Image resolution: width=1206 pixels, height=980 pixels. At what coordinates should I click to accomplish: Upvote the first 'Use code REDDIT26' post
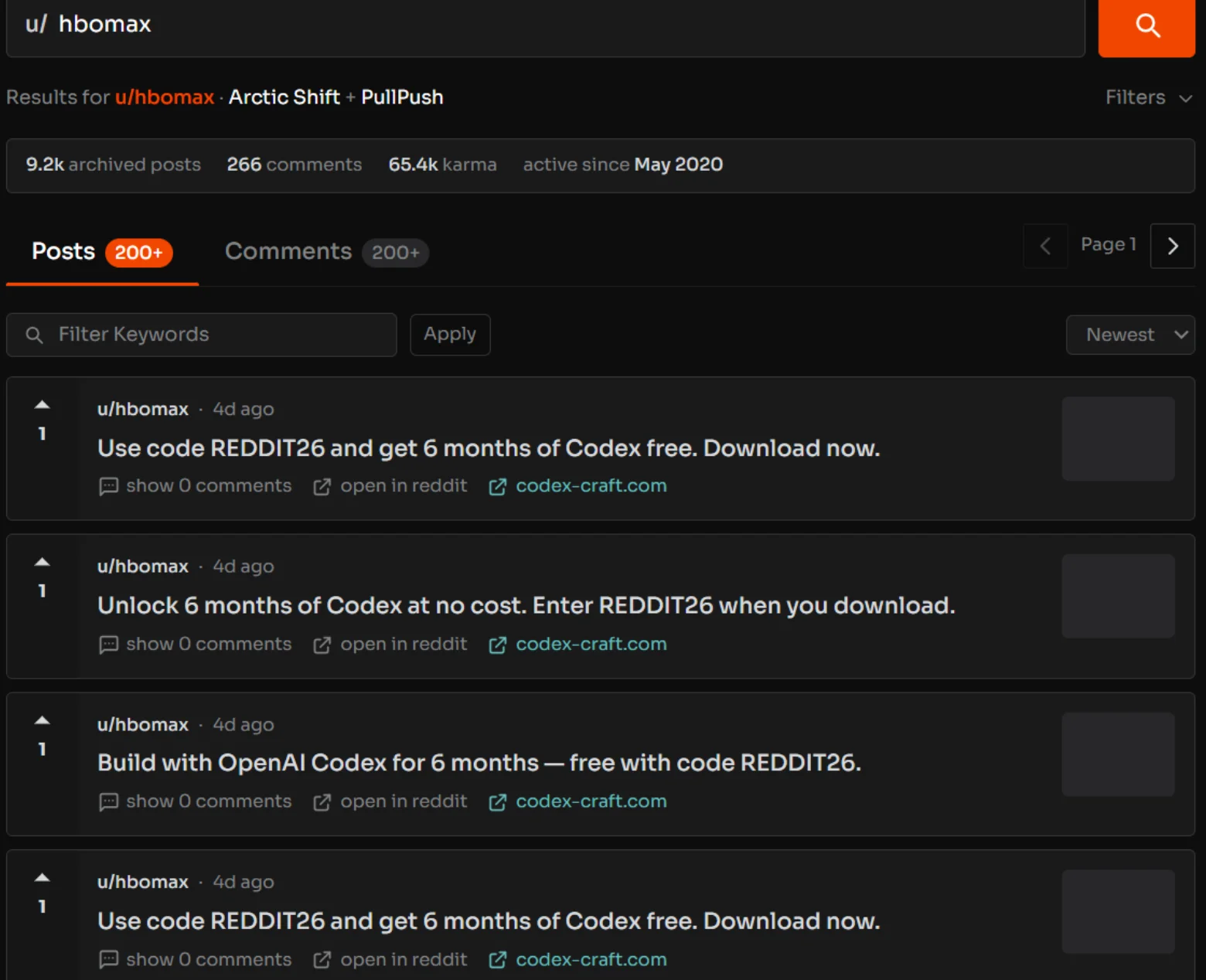tap(43, 404)
